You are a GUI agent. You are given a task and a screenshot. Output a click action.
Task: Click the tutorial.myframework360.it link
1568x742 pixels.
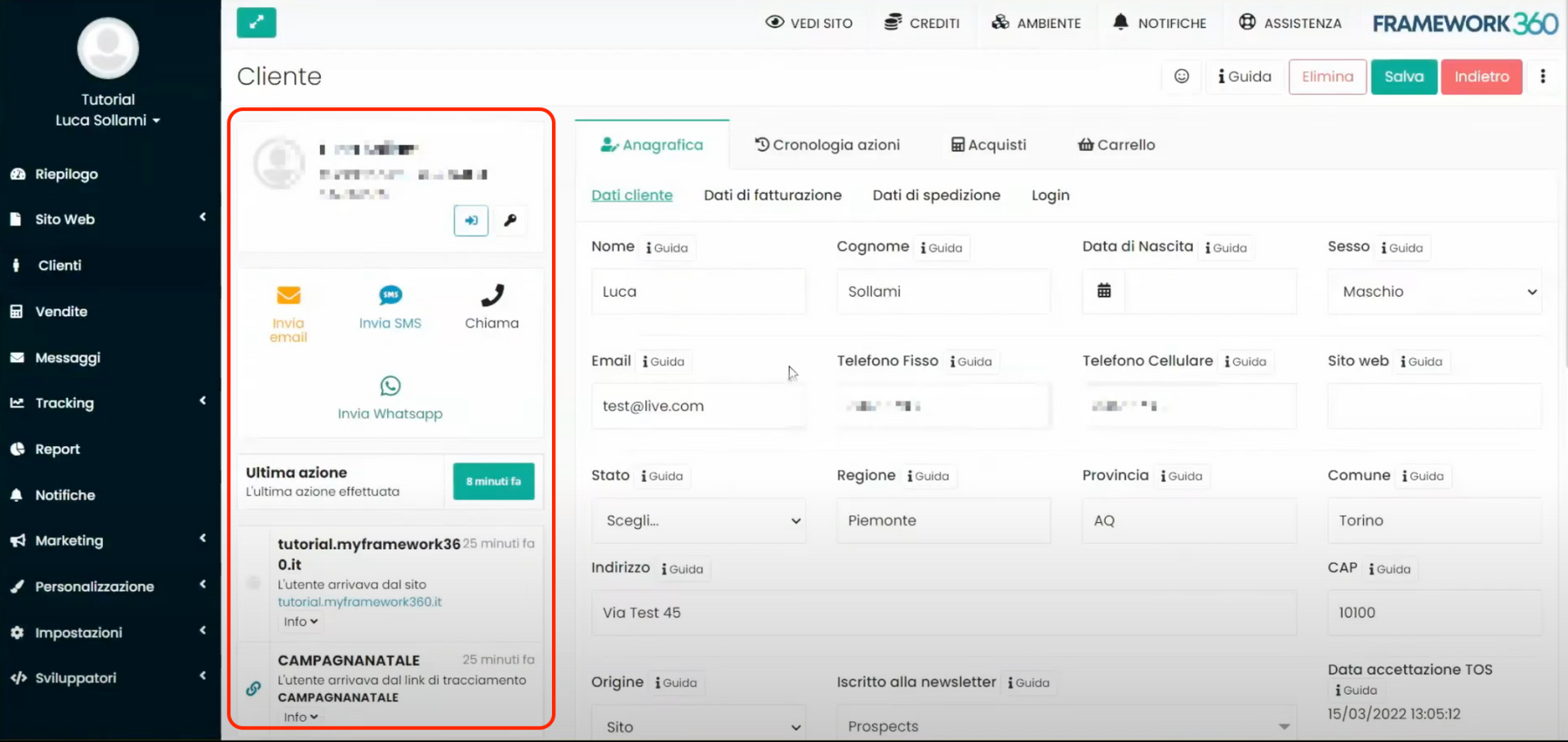(x=359, y=601)
